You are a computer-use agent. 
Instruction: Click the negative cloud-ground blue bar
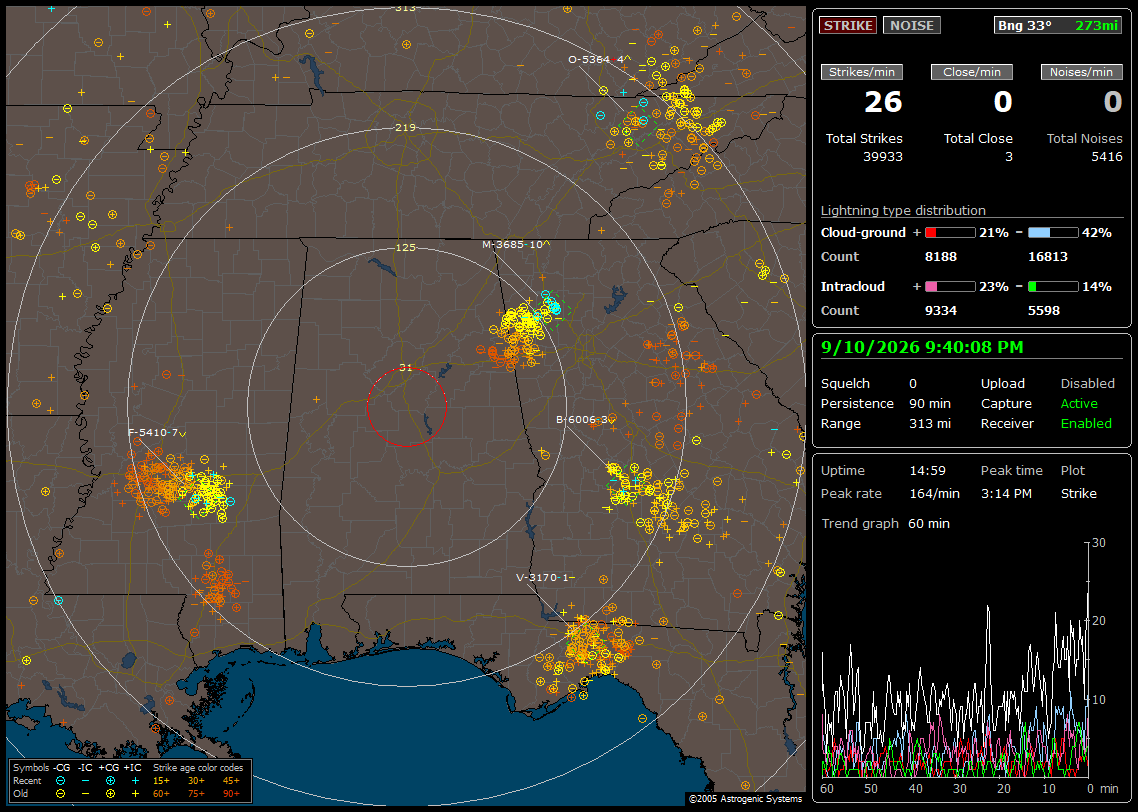tap(1053, 233)
